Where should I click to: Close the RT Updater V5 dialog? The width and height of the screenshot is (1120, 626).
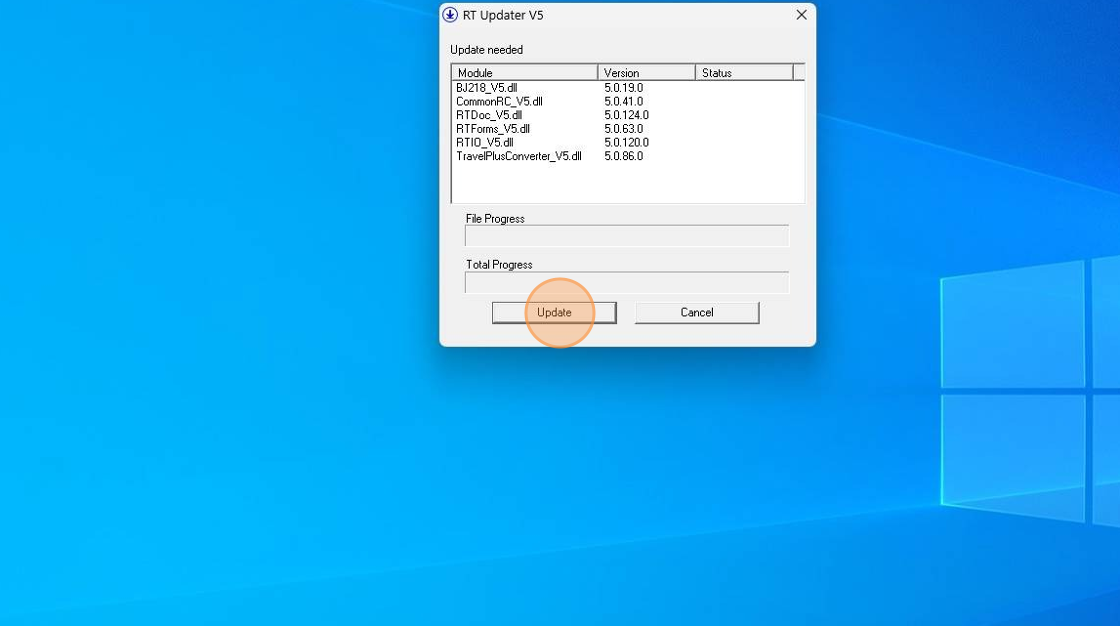point(801,15)
